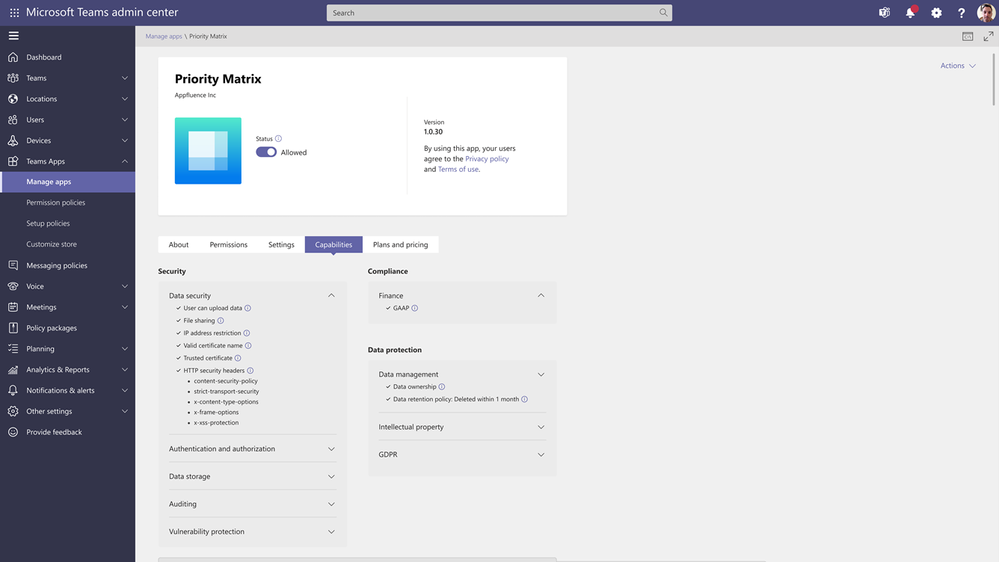Image resolution: width=999 pixels, height=562 pixels.
Task: Click in the Search field
Action: pos(499,13)
